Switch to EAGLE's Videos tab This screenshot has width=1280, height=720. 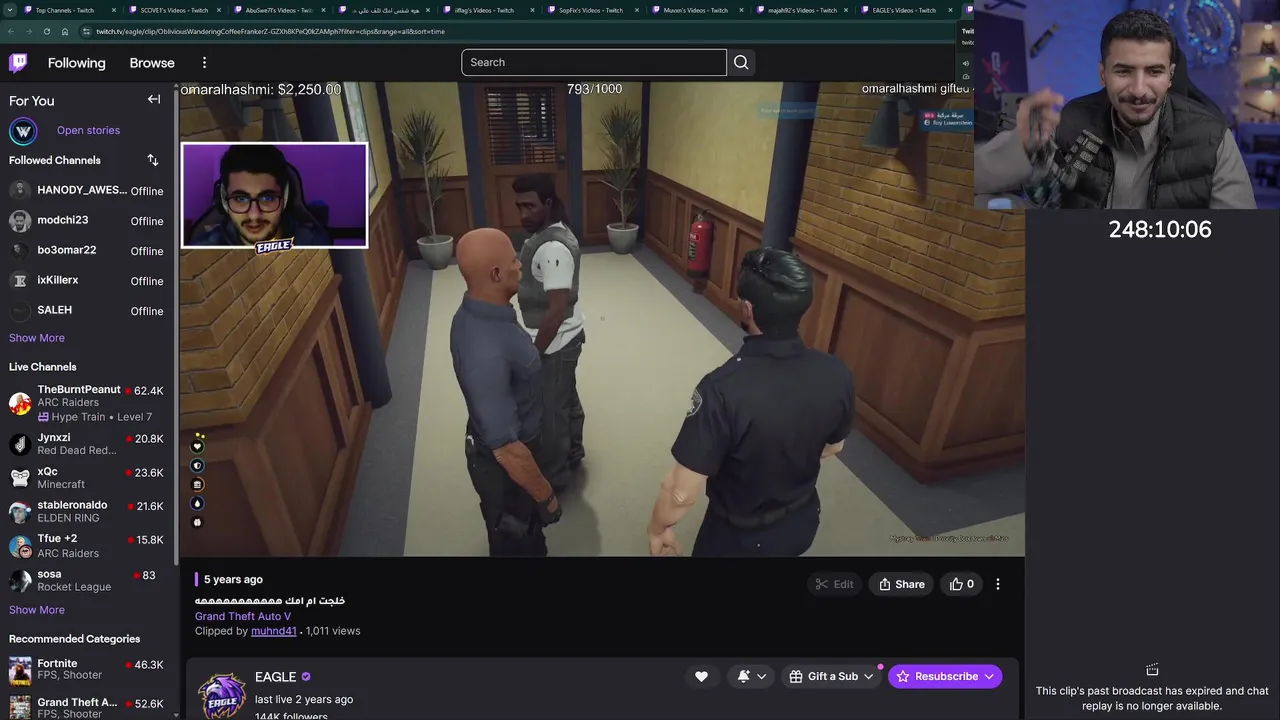tap(905, 10)
